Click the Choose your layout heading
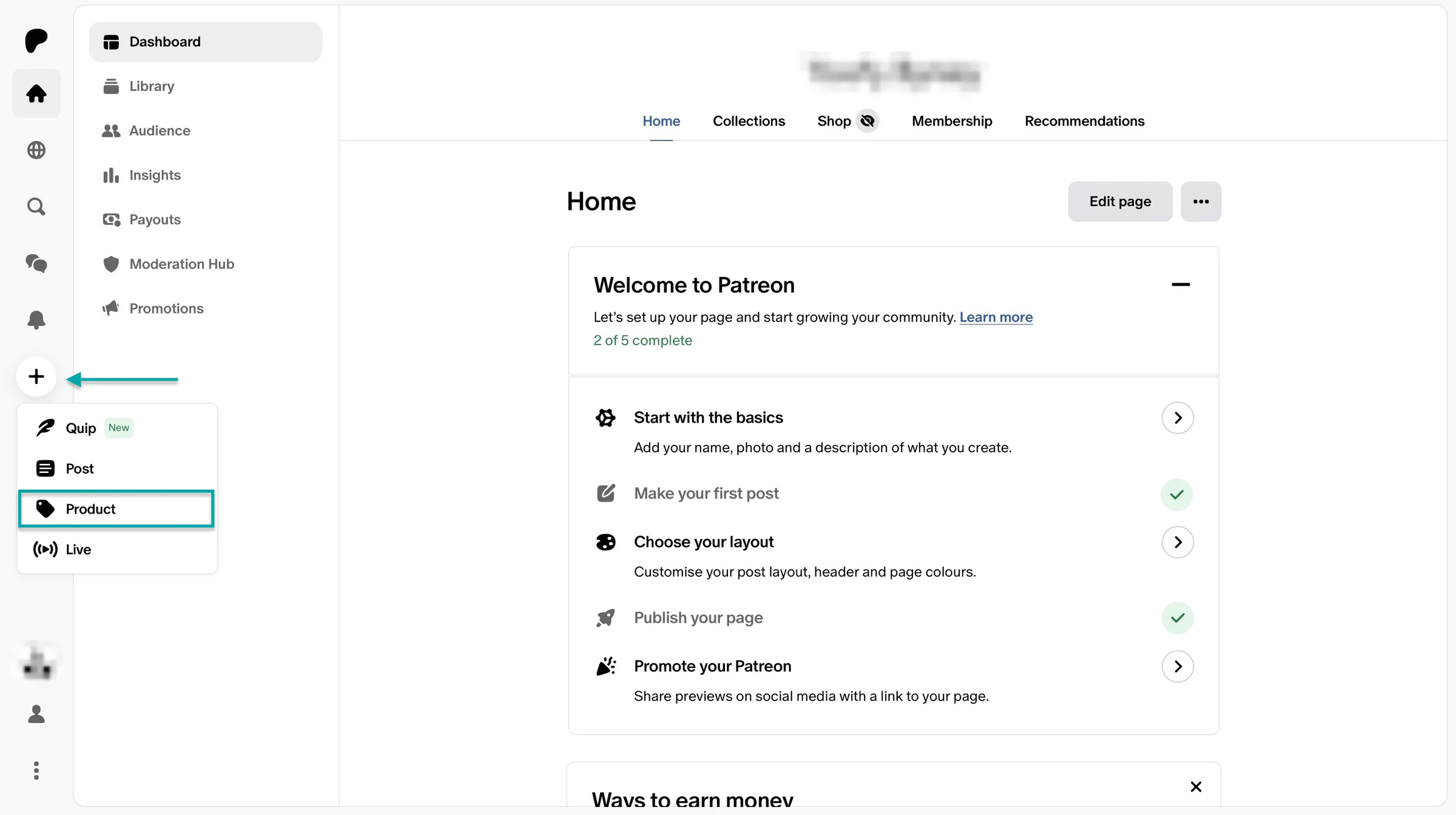Viewport: 1456px width, 815px height. tap(704, 542)
